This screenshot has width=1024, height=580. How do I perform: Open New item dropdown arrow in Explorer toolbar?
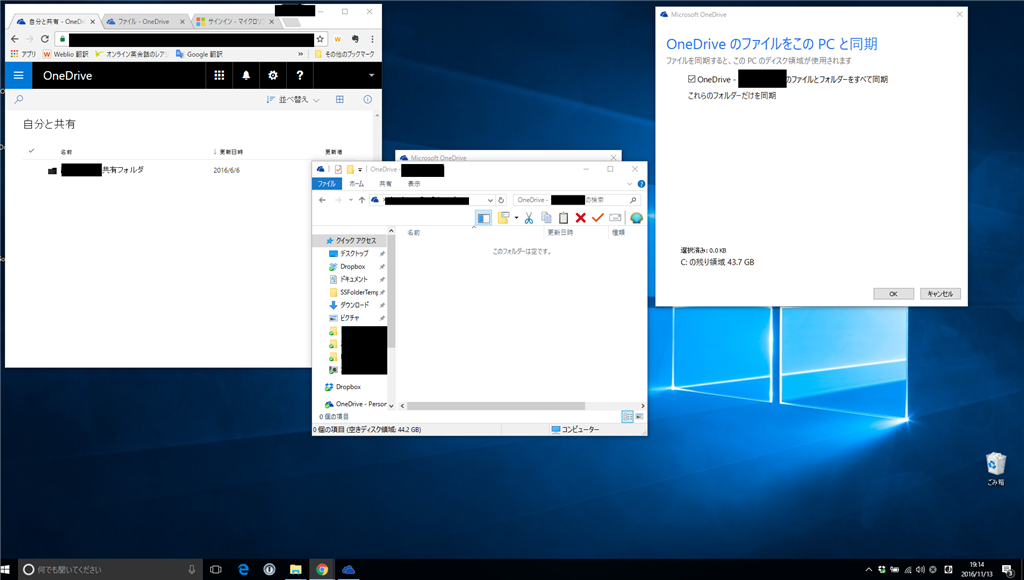coord(516,218)
